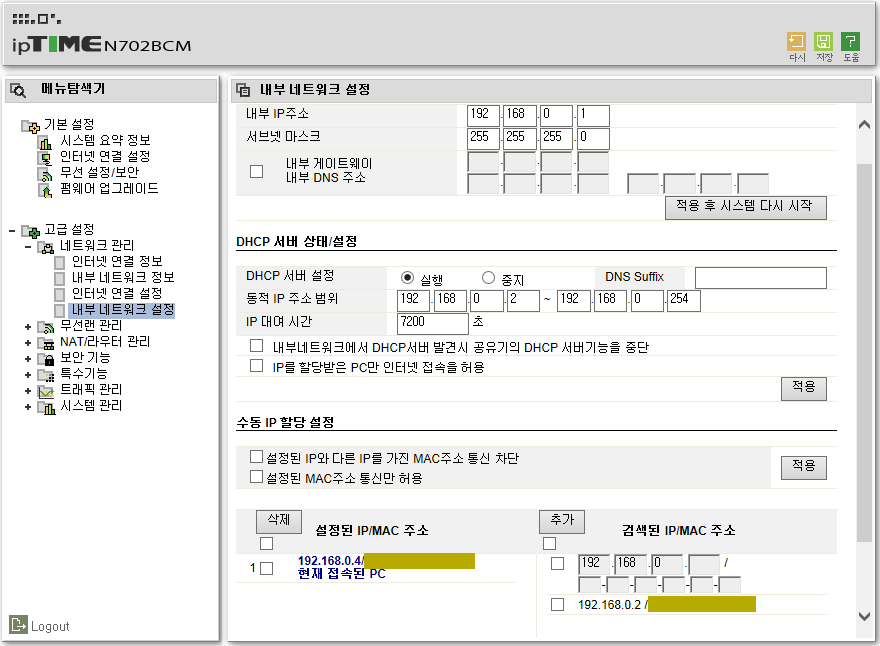Expand the NAT/라우터 관리 tree node
The image size is (880, 646).
click(x=28, y=342)
